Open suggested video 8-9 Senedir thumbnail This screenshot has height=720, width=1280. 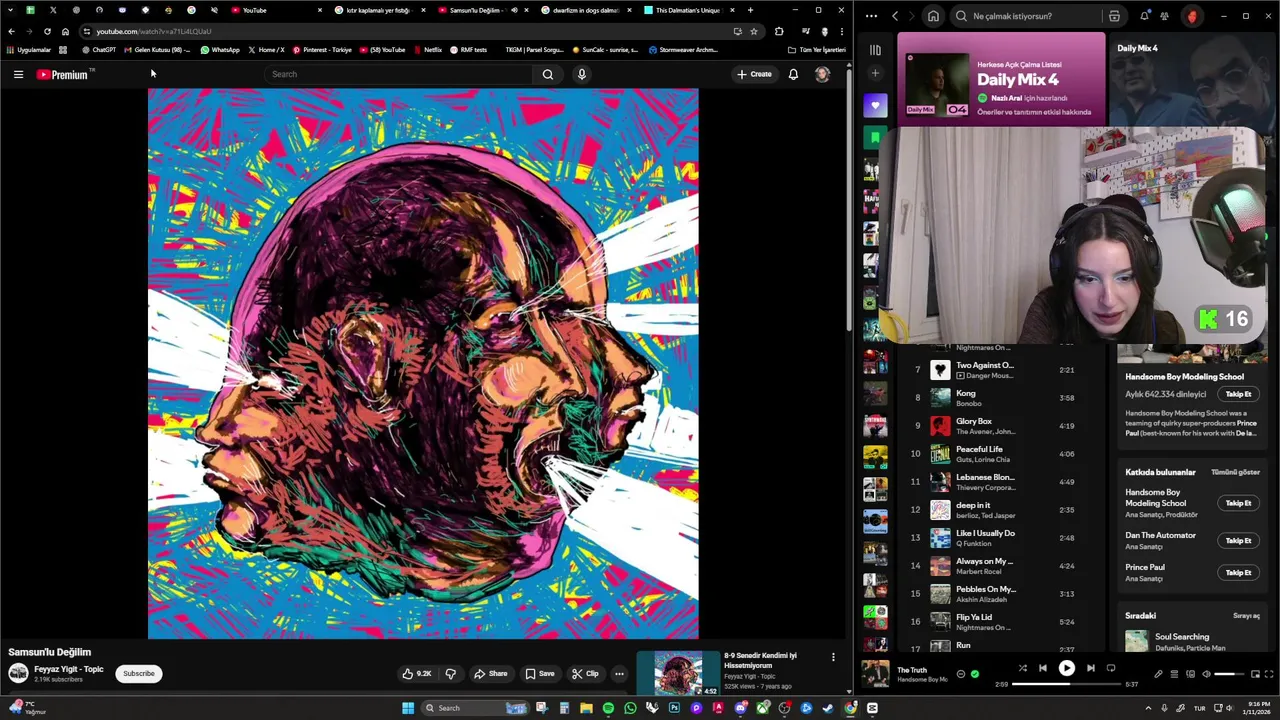(x=678, y=673)
